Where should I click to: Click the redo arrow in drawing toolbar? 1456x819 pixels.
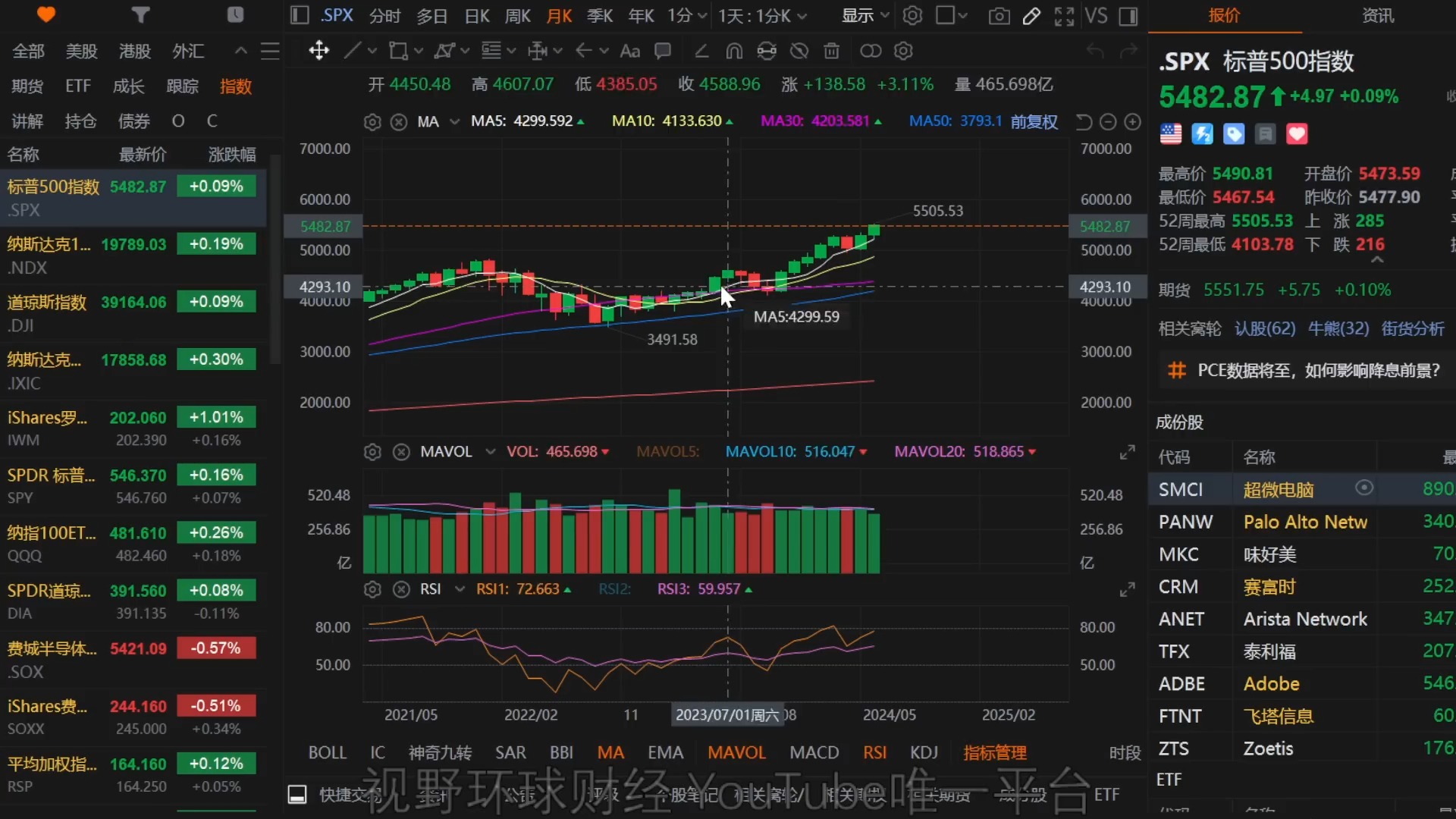(x=1129, y=51)
